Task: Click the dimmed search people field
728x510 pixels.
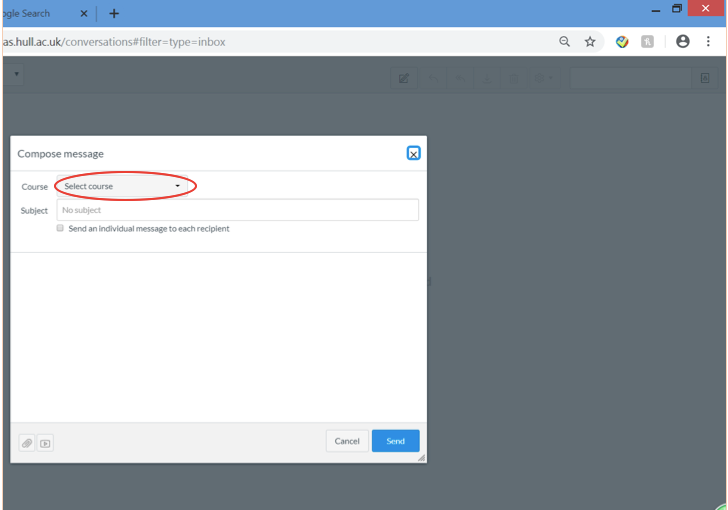Action: (631, 78)
